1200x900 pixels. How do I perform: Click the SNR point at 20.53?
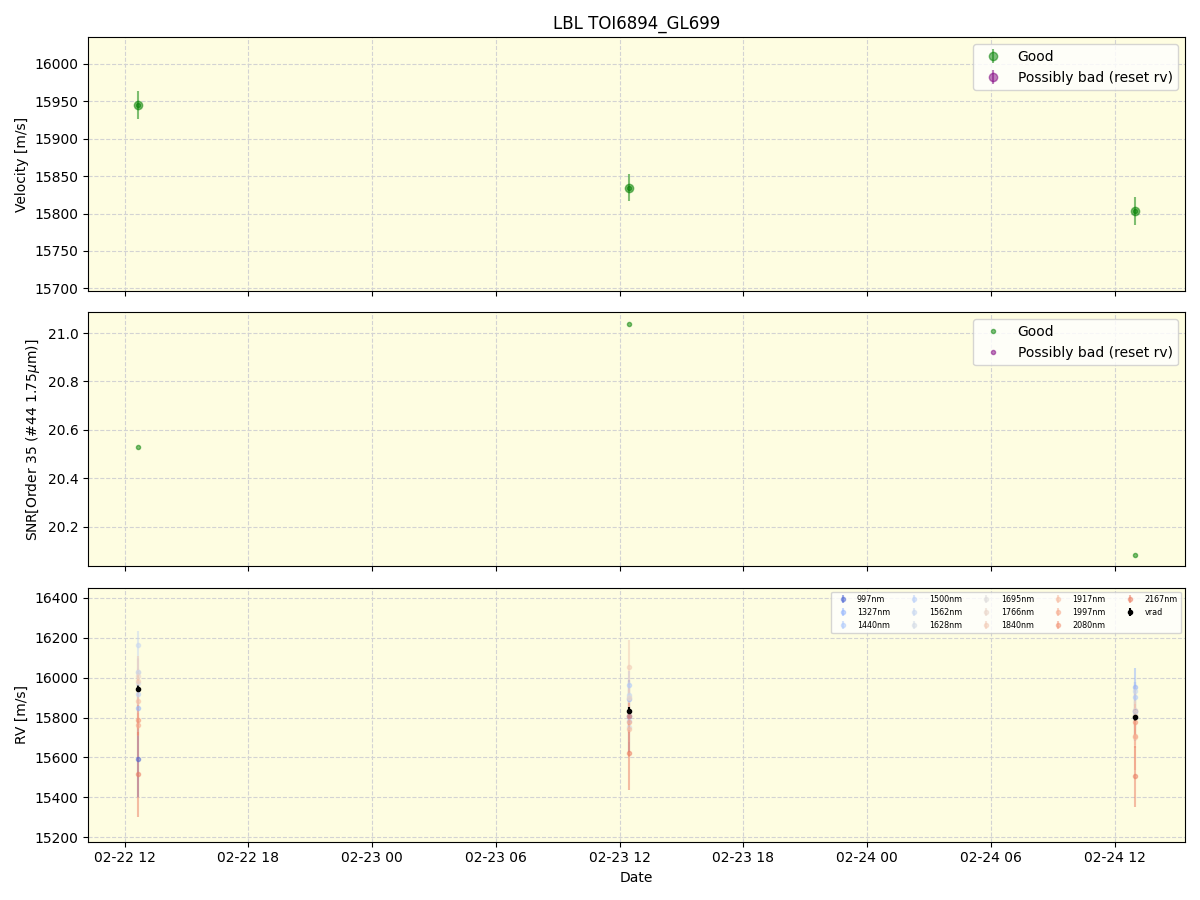pos(138,447)
